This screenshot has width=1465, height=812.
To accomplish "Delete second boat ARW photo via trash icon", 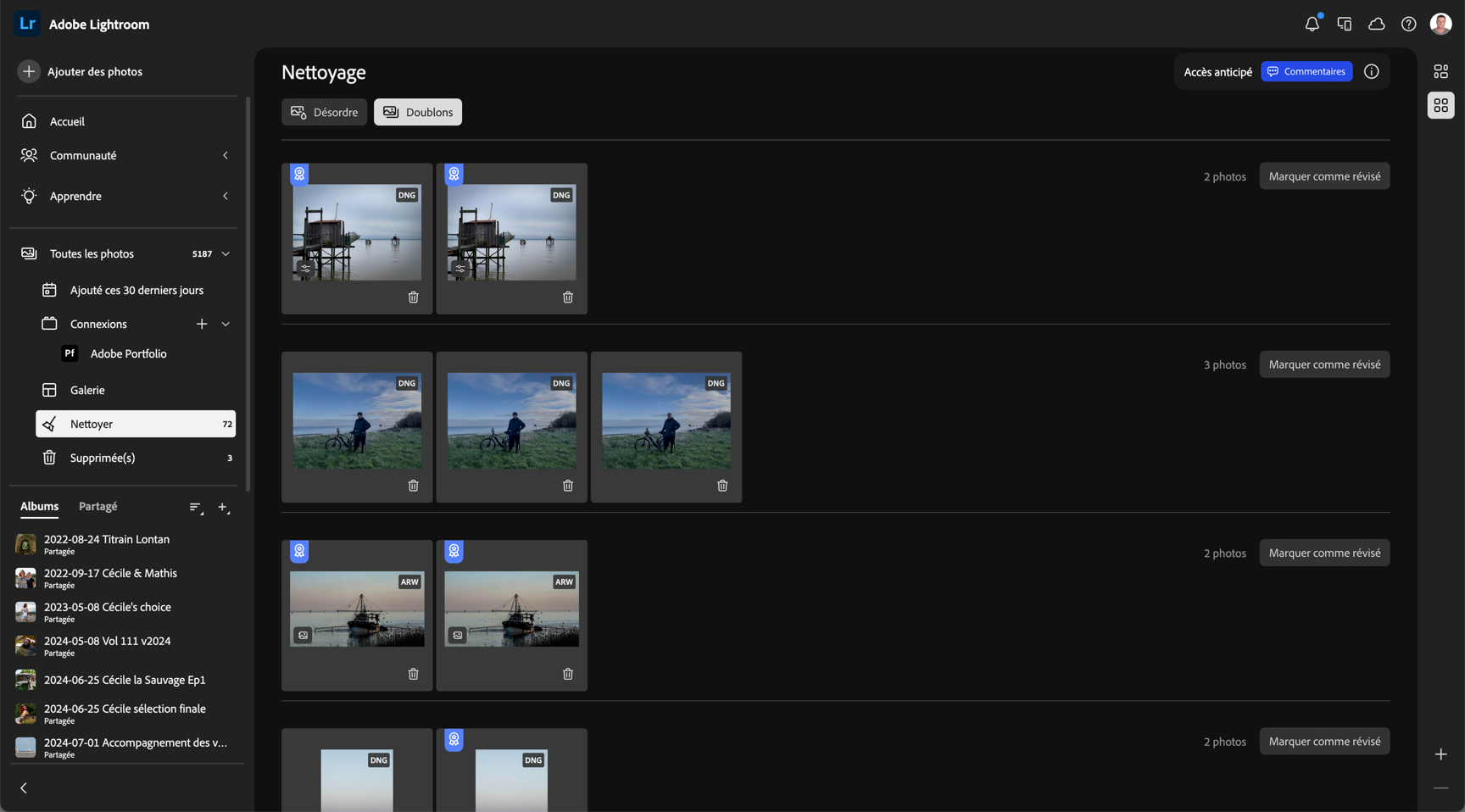I will coord(568,674).
